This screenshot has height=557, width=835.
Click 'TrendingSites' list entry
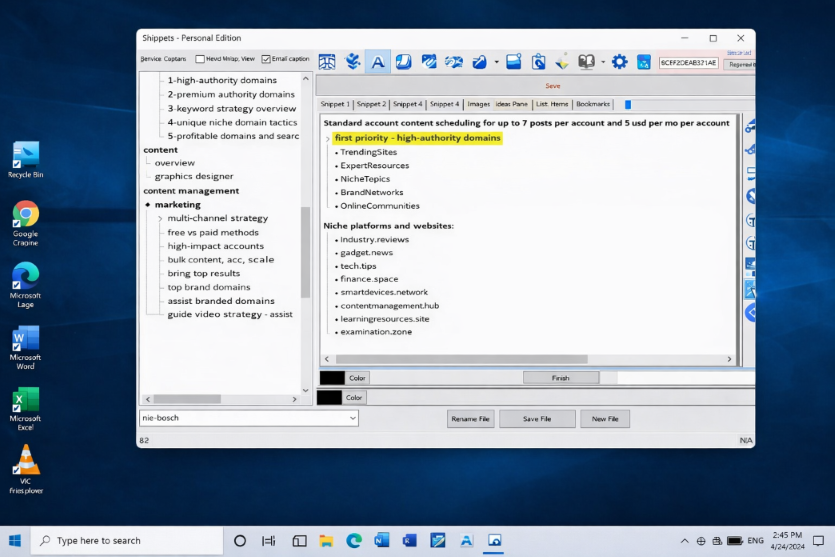coord(369,152)
